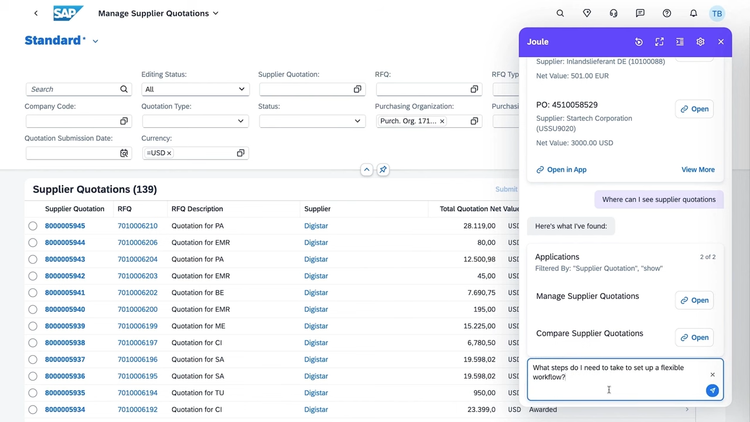Open Compare Supplier Quotations app
The image size is (750, 422).
[694, 337]
